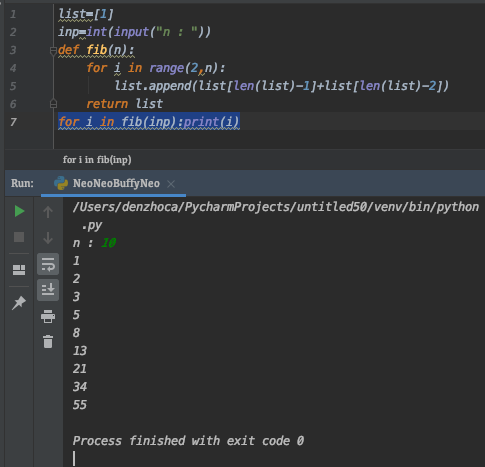Rerun the script with green play icon

(x=19, y=211)
